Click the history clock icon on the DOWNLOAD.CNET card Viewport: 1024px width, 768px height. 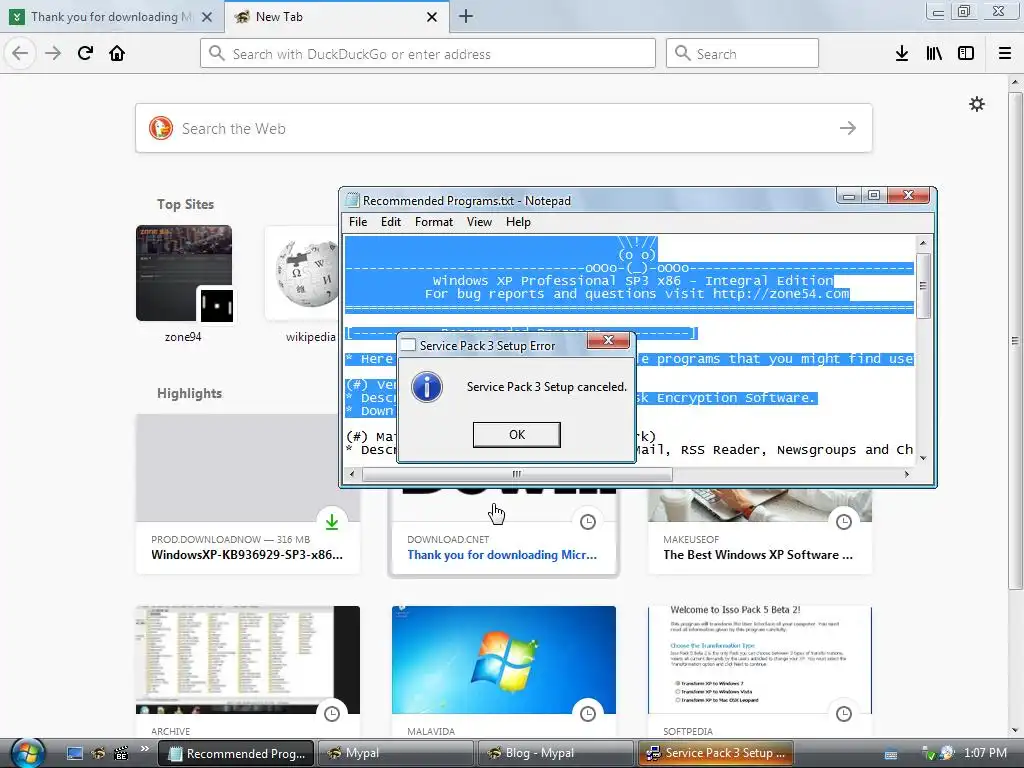tap(588, 522)
